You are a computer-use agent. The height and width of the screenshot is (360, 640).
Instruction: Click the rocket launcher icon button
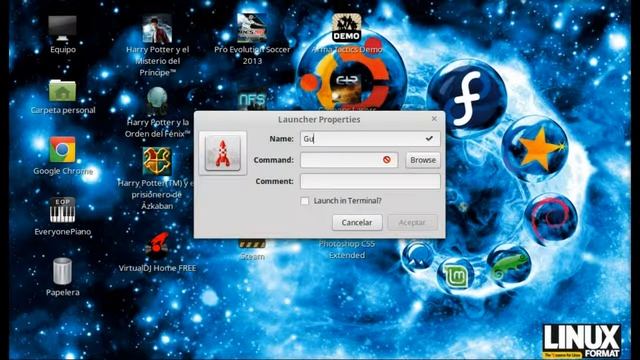[x=223, y=153]
